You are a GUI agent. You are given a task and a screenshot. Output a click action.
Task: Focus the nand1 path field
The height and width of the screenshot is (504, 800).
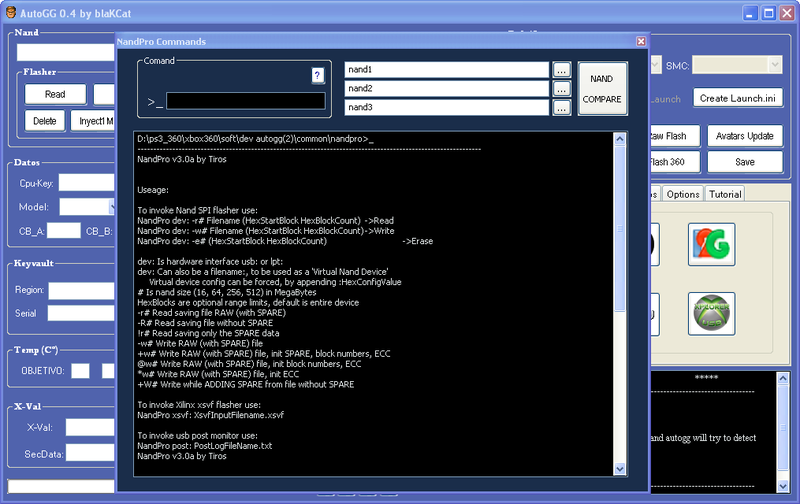click(446, 70)
